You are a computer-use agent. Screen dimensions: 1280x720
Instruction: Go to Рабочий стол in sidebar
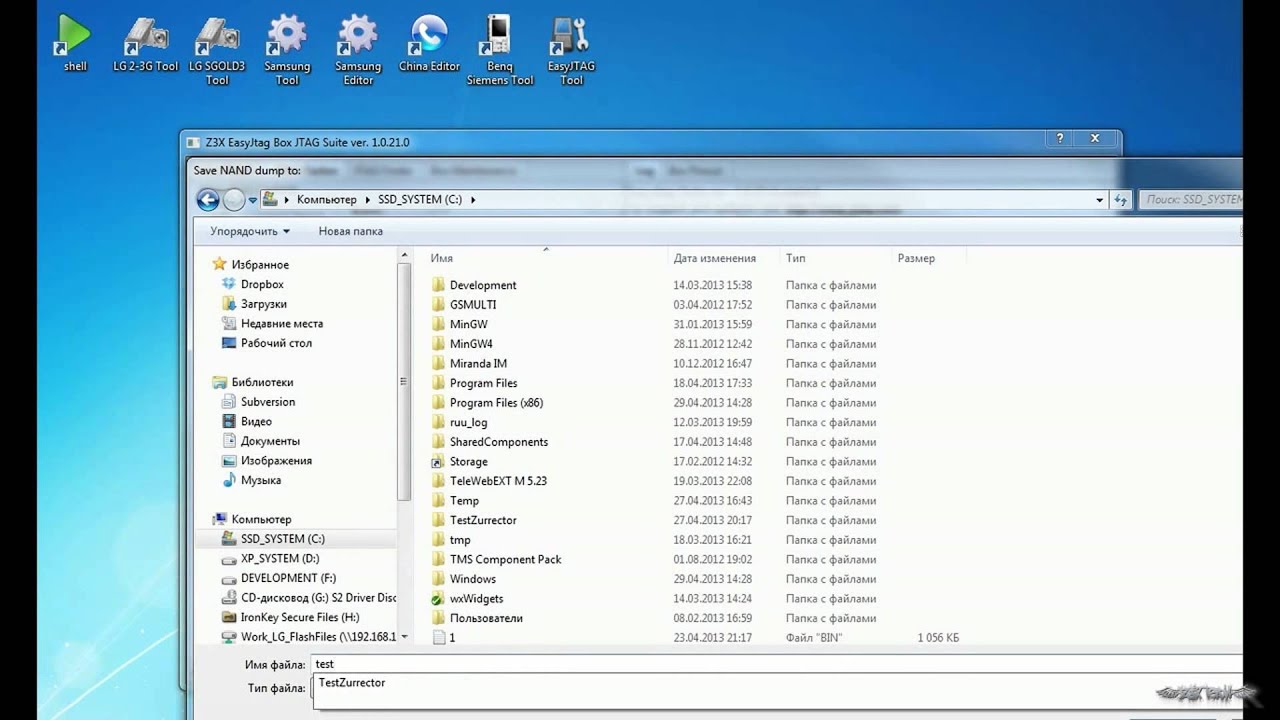click(x=276, y=343)
